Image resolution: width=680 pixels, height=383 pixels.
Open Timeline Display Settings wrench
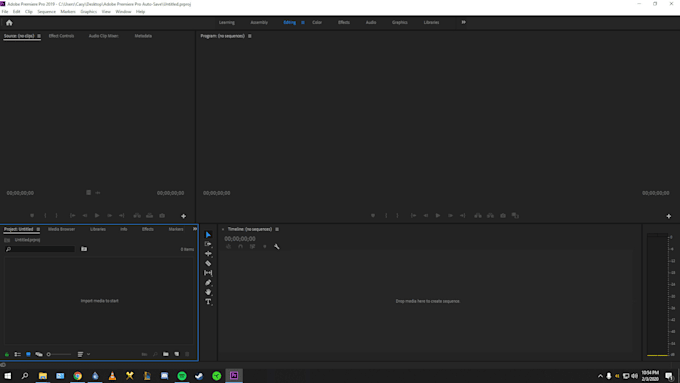pyautogui.click(x=277, y=246)
